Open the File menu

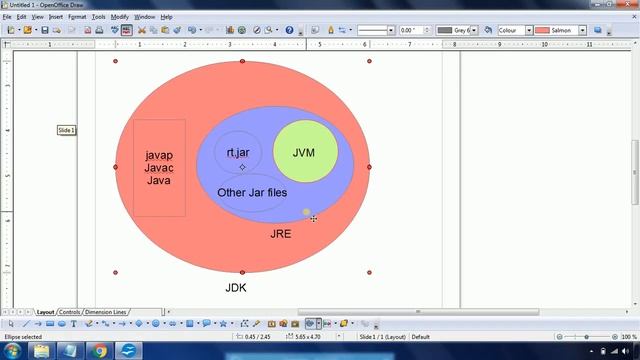coord(7,17)
